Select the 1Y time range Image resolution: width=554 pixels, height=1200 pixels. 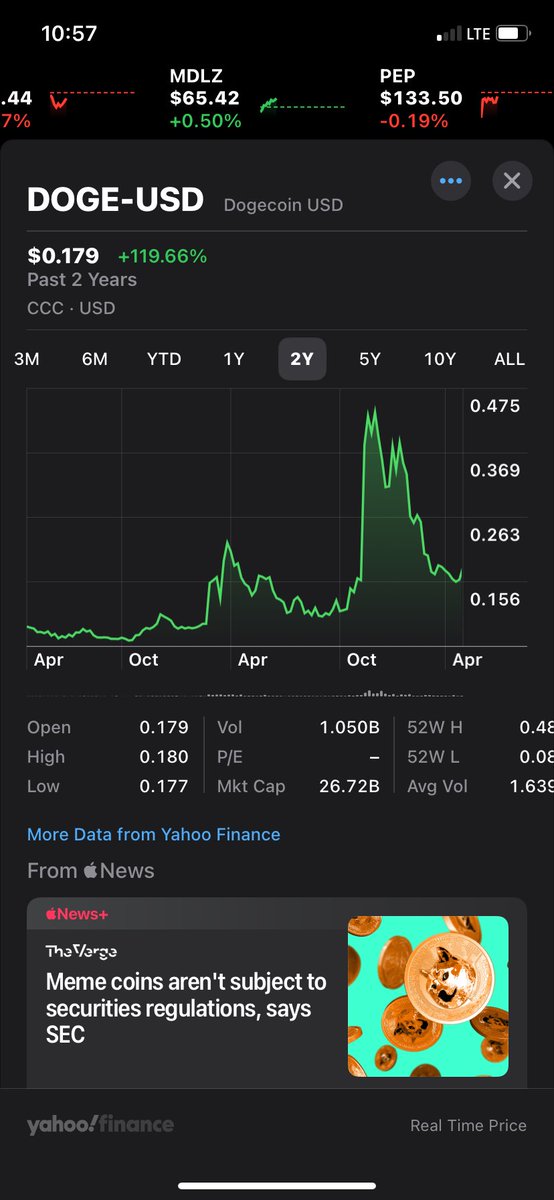click(233, 359)
